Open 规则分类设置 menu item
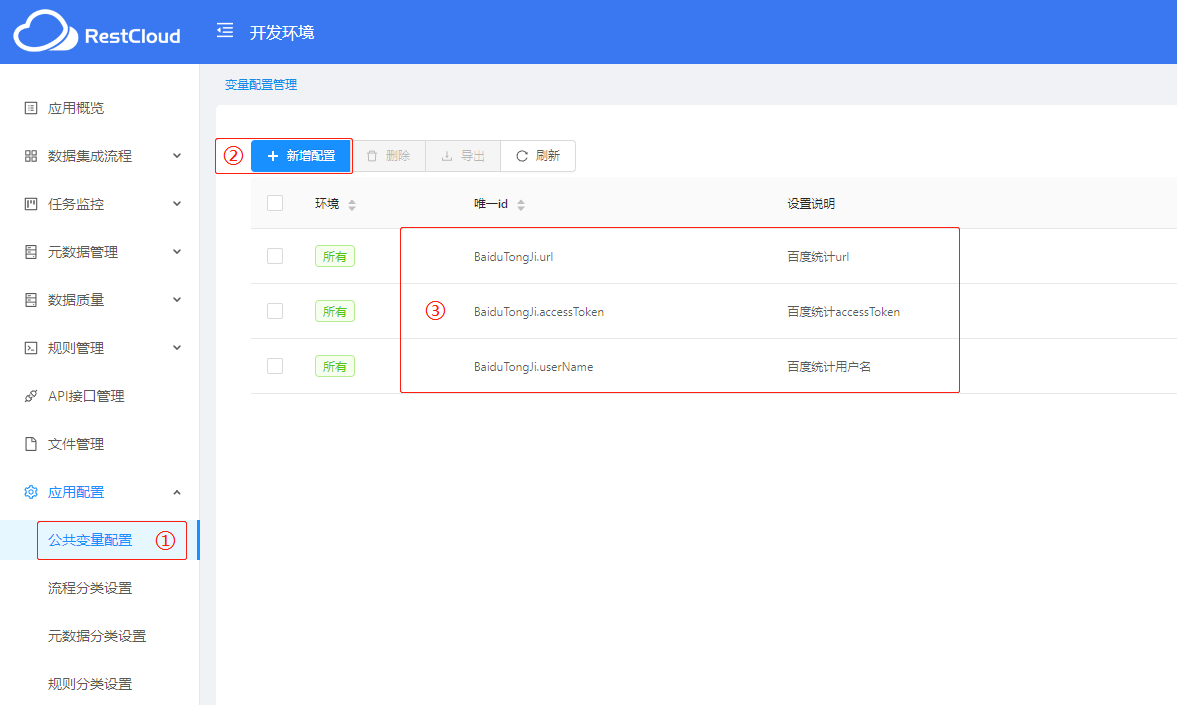This screenshot has width=1177, height=705. tap(90, 684)
